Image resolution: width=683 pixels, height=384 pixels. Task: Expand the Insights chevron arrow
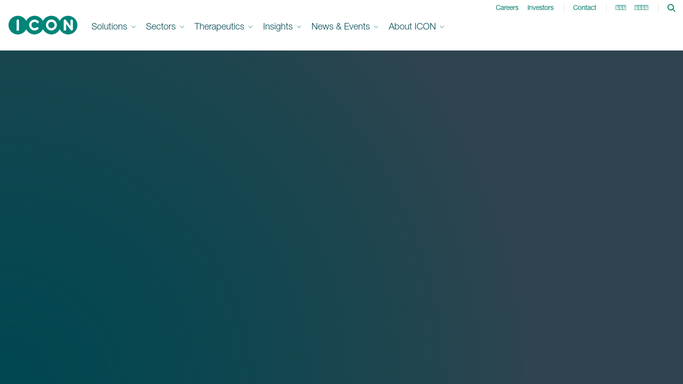point(299,27)
